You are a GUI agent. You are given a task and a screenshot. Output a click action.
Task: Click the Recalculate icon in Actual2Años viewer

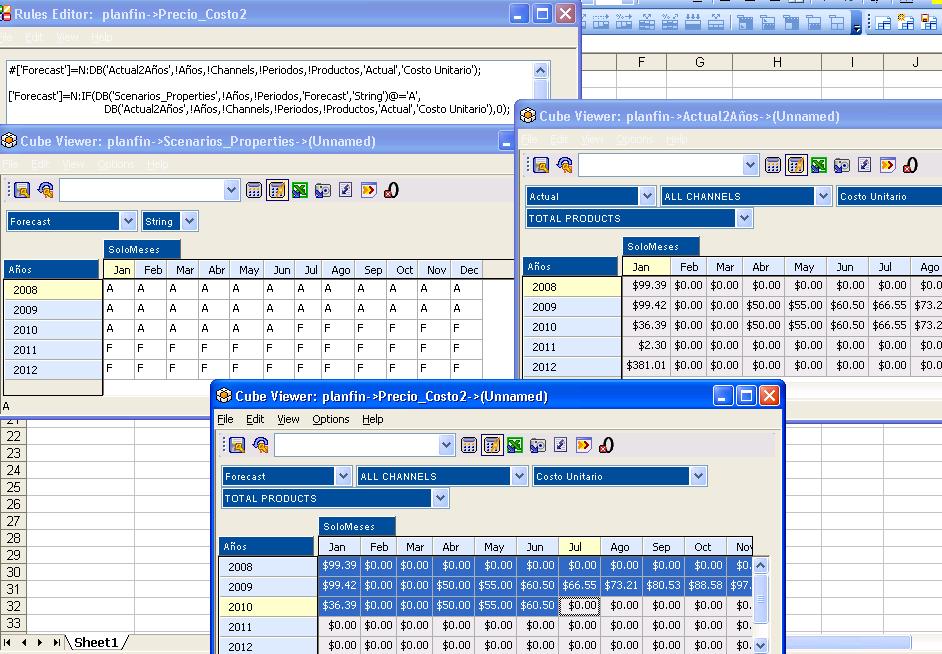(x=773, y=165)
